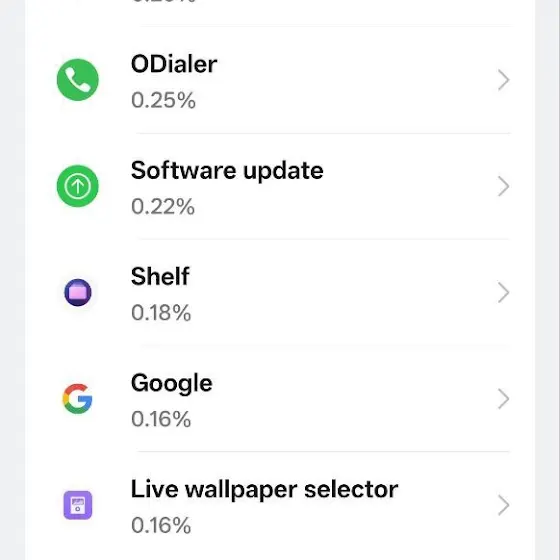The width and height of the screenshot is (560, 560).
Task: Click the Live wallpaper selector chevron
Action: pyautogui.click(x=504, y=505)
